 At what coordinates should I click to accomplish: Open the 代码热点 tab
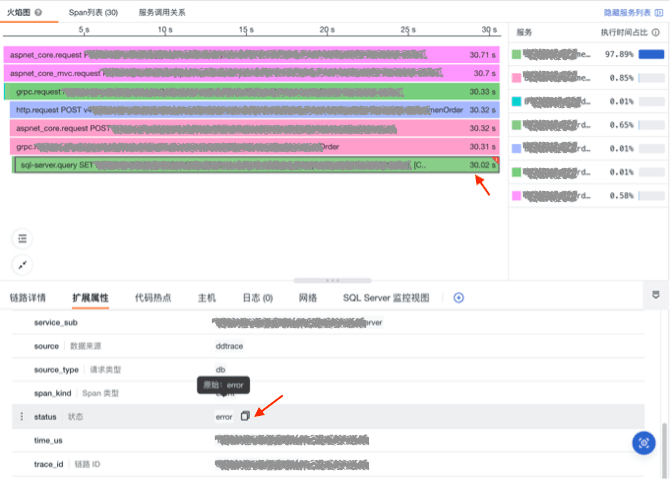pos(153,298)
